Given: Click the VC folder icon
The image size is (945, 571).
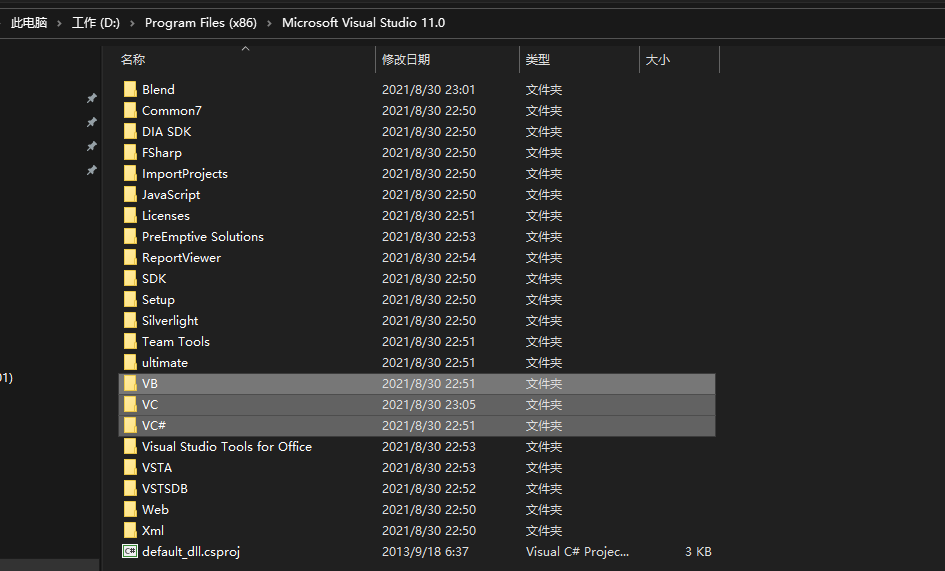Looking at the screenshot, I should (x=130, y=405).
